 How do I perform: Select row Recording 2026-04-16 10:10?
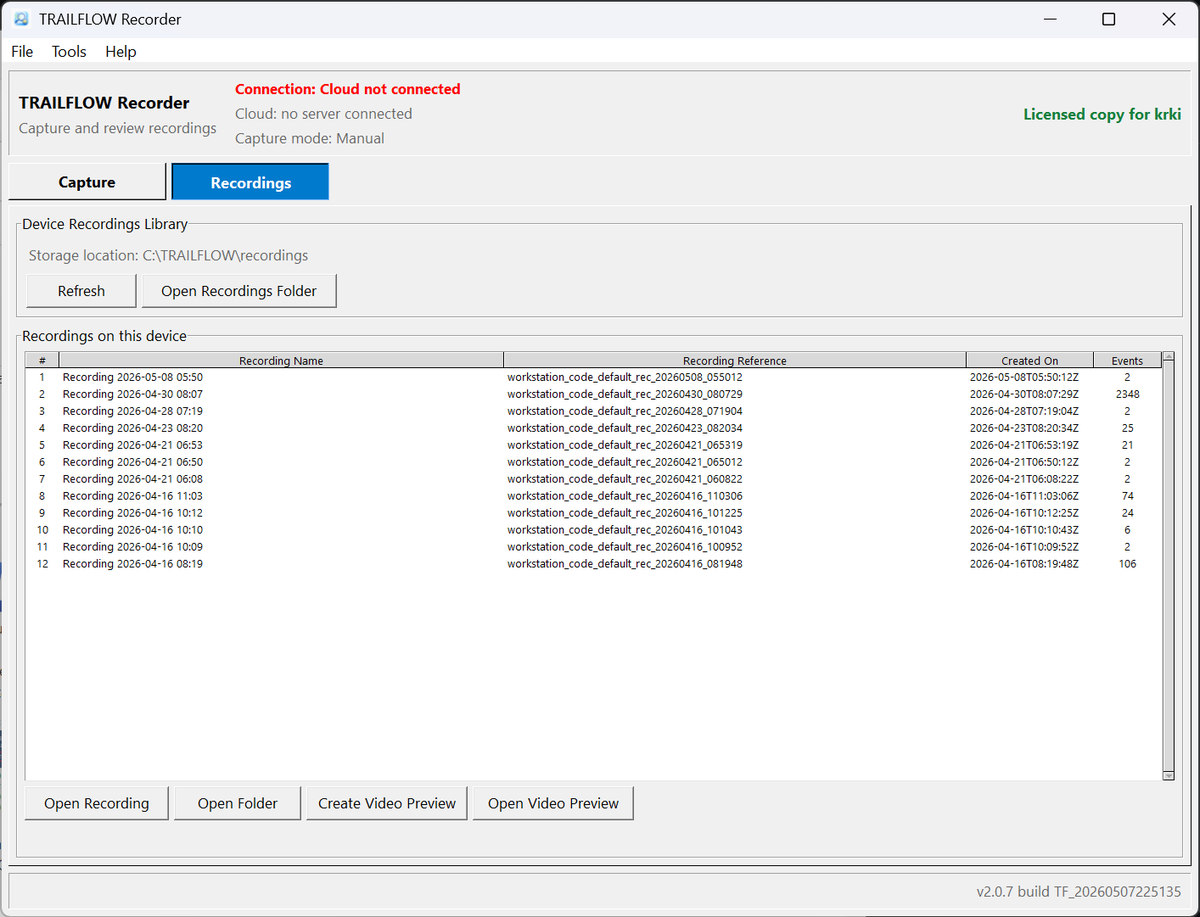594,530
